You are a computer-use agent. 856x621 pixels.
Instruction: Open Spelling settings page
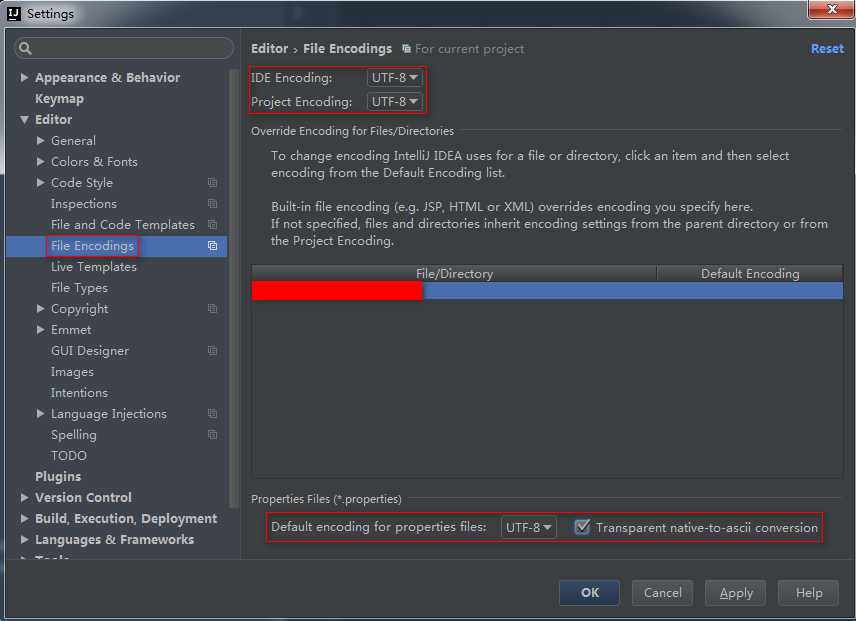(74, 435)
